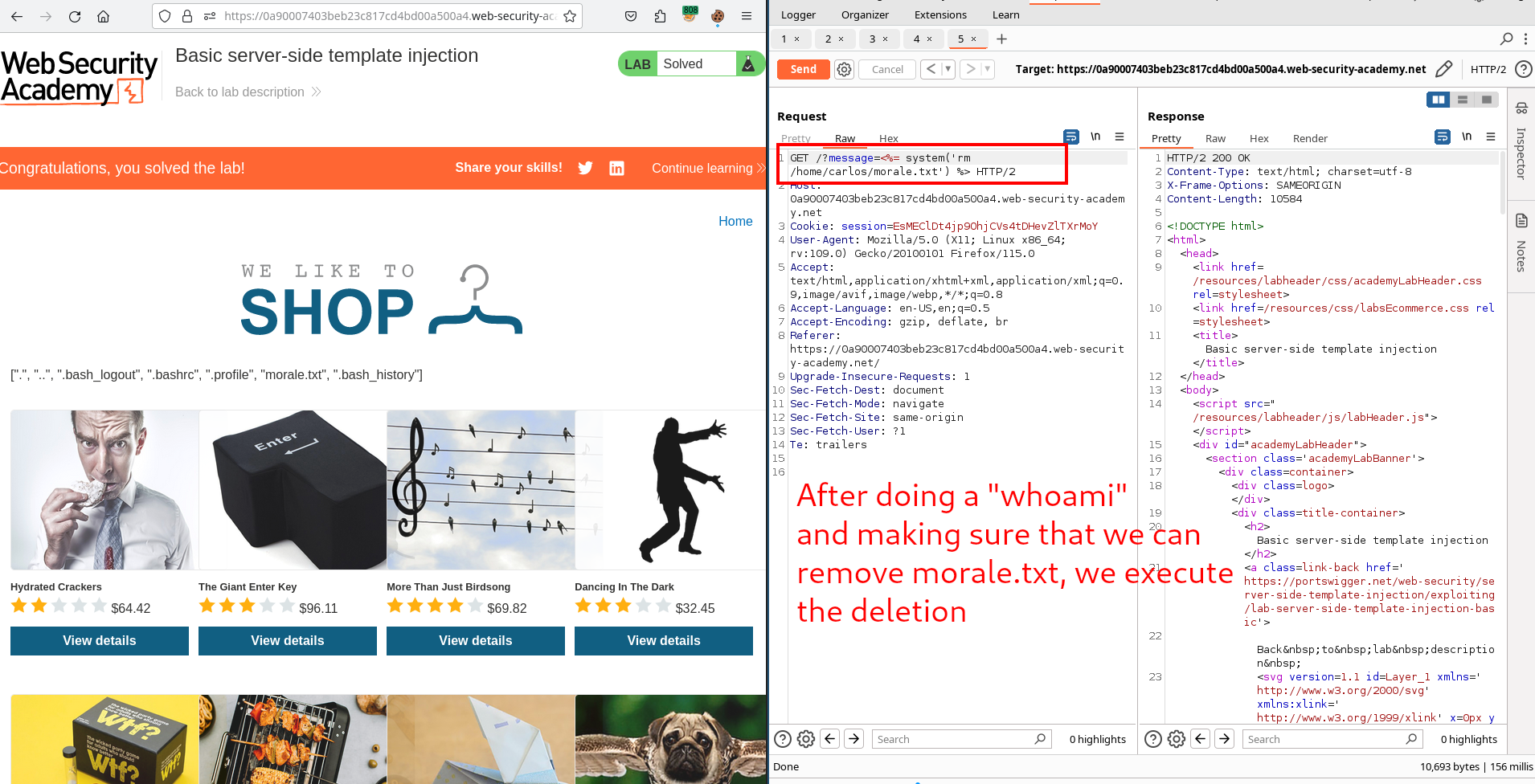Image resolution: width=1535 pixels, height=784 pixels.
Task: Open the Organizer tab in Burp
Action: pos(865,14)
